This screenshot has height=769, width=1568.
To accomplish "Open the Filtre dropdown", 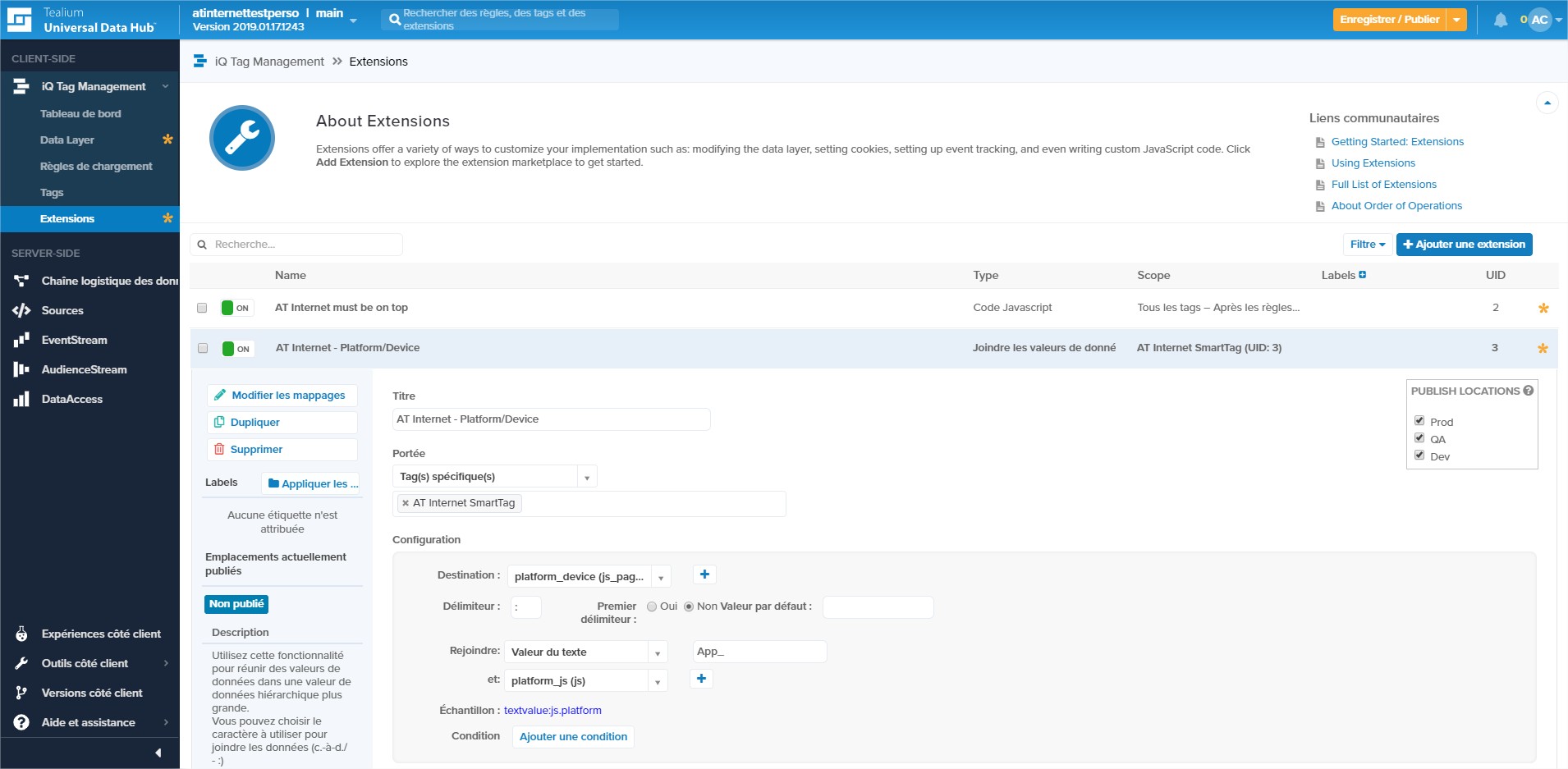I will (1367, 245).
